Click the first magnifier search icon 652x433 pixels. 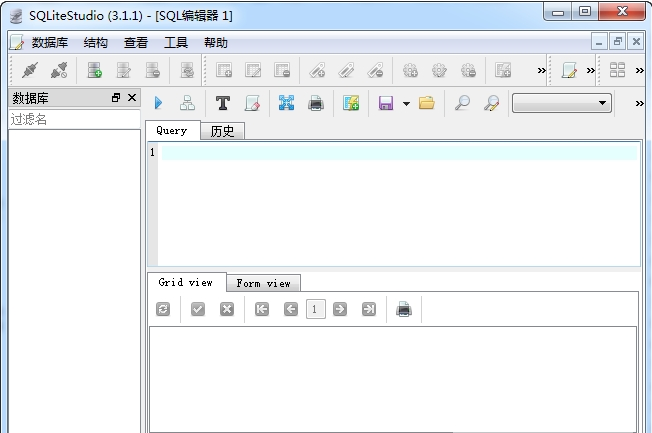click(461, 103)
